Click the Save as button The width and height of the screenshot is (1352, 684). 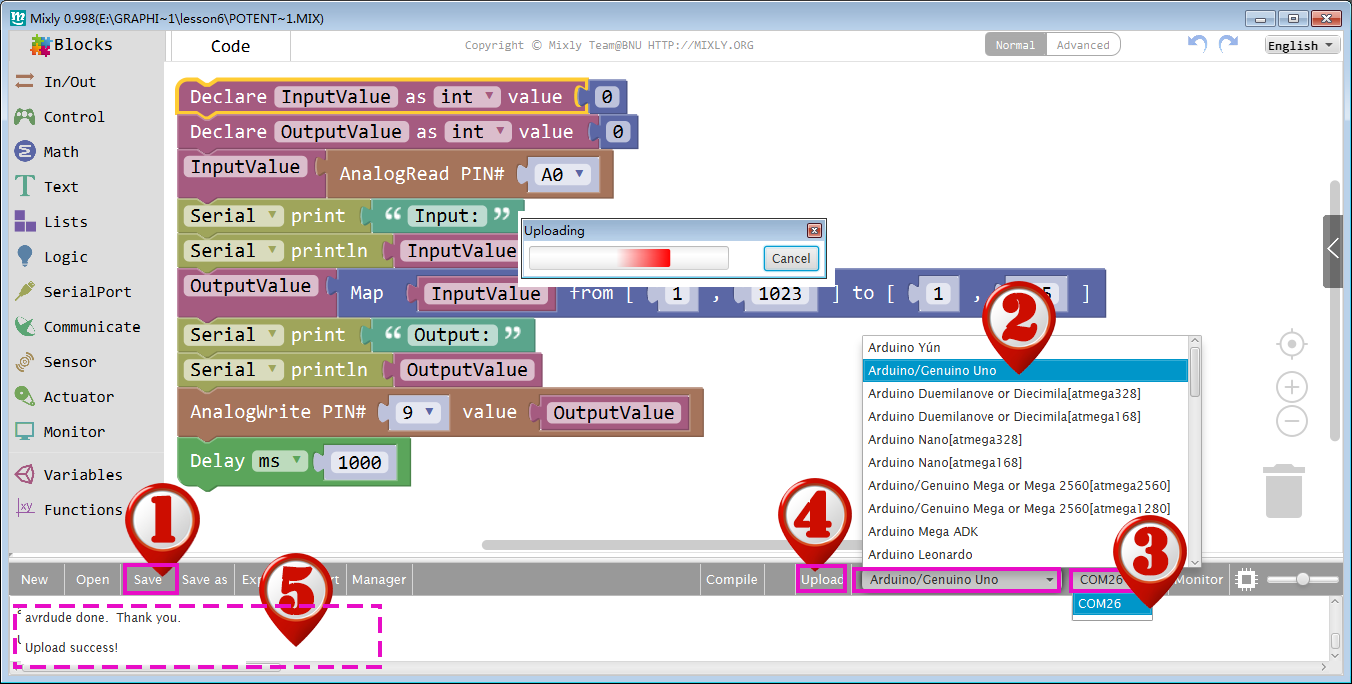[x=205, y=579]
